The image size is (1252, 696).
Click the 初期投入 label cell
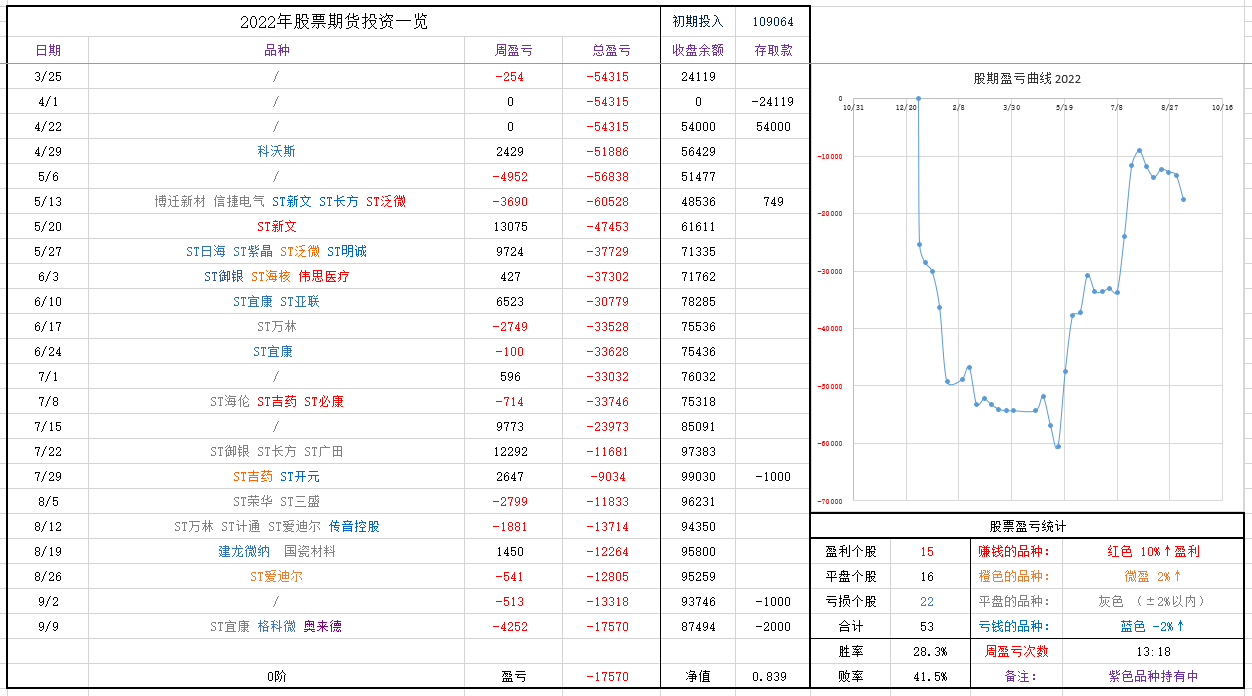pyautogui.click(x=698, y=22)
